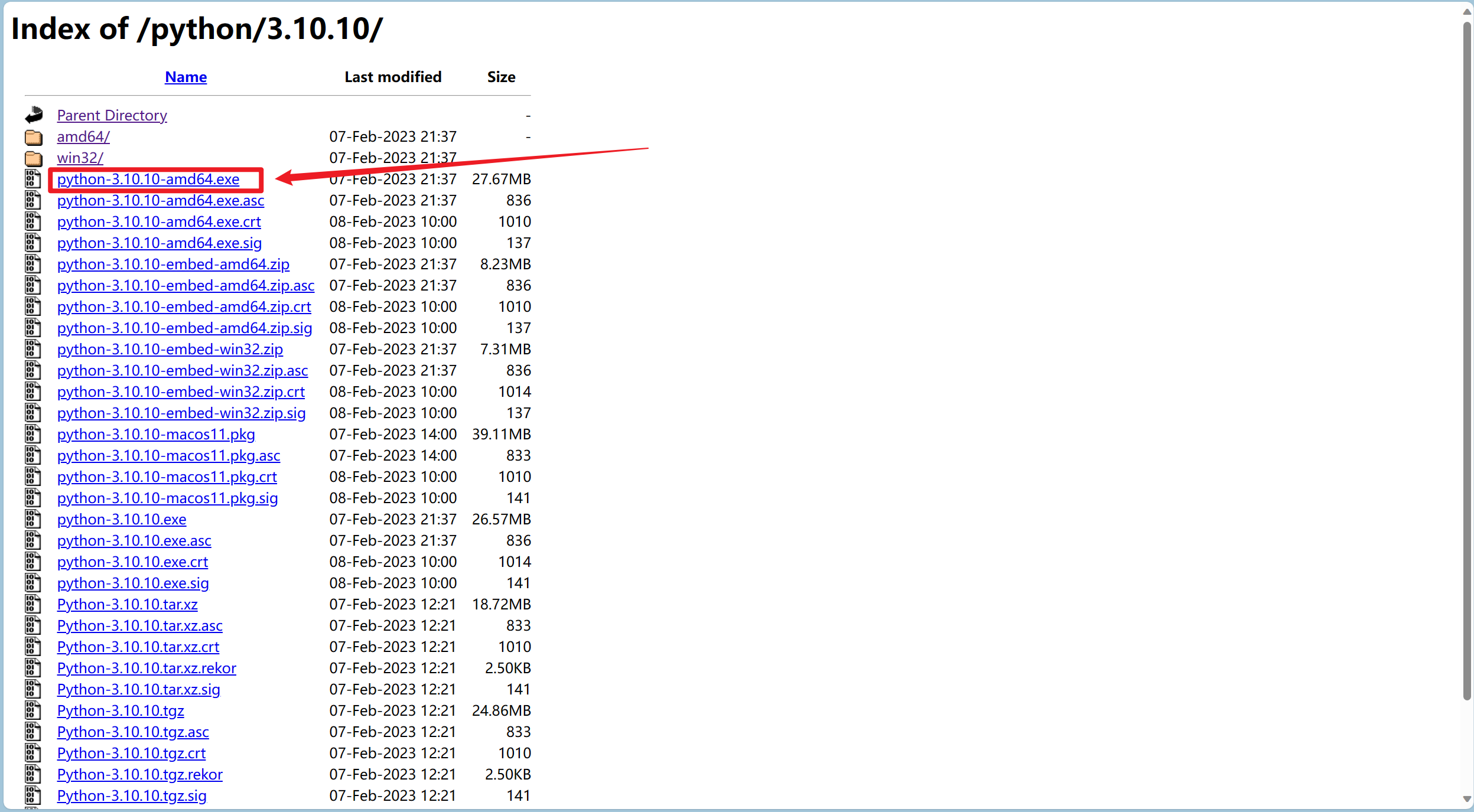Click file icon beside Python-3.10.10.tgz
Screen dimensions: 1474x812
[x=32, y=710]
